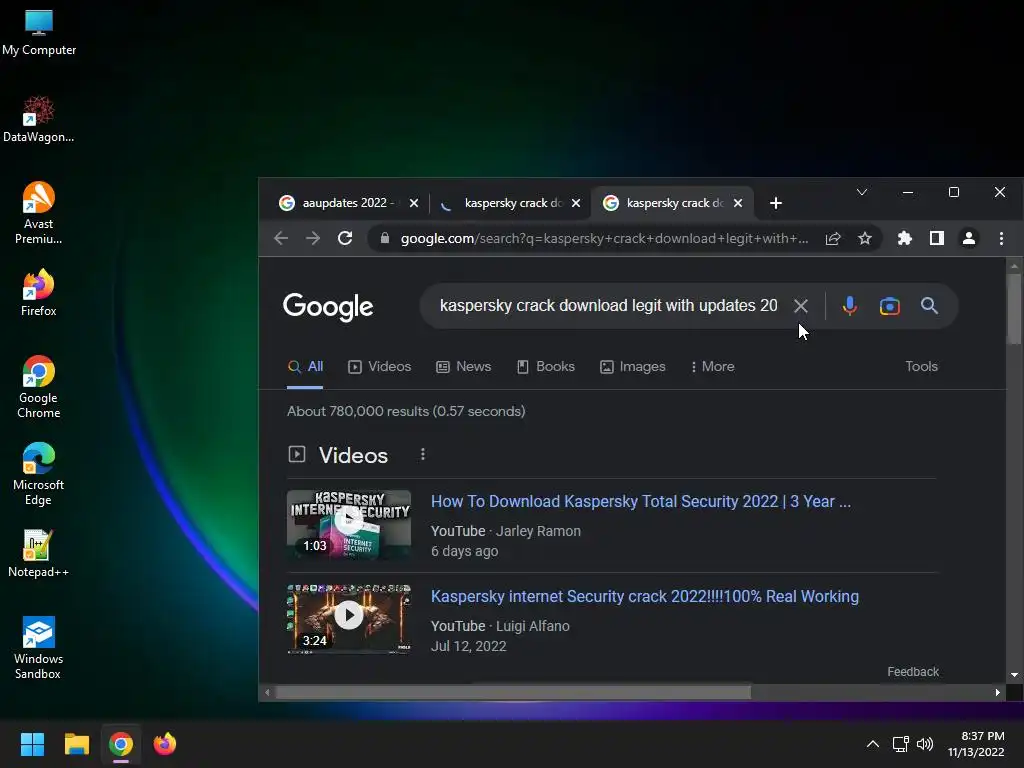Click vertical scrollbar down arrow
The width and height of the screenshot is (1024, 768).
(1014, 675)
